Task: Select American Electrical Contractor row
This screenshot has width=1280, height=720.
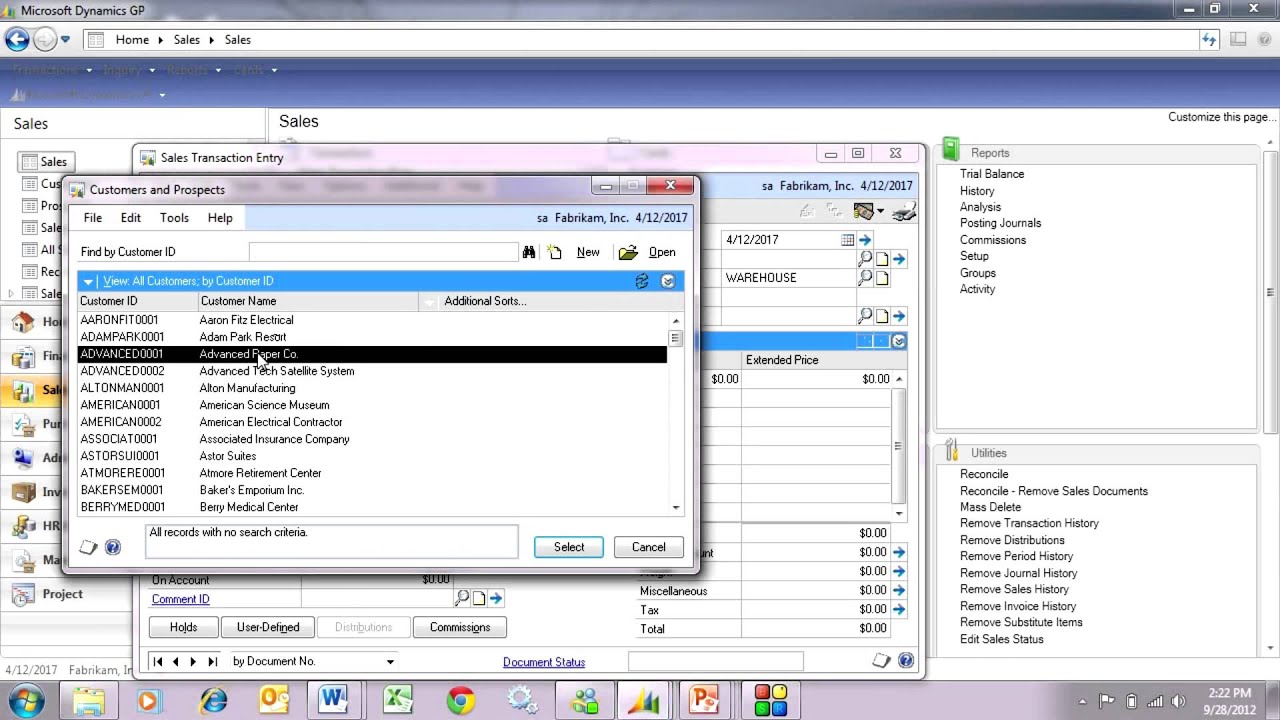Action: (372, 422)
